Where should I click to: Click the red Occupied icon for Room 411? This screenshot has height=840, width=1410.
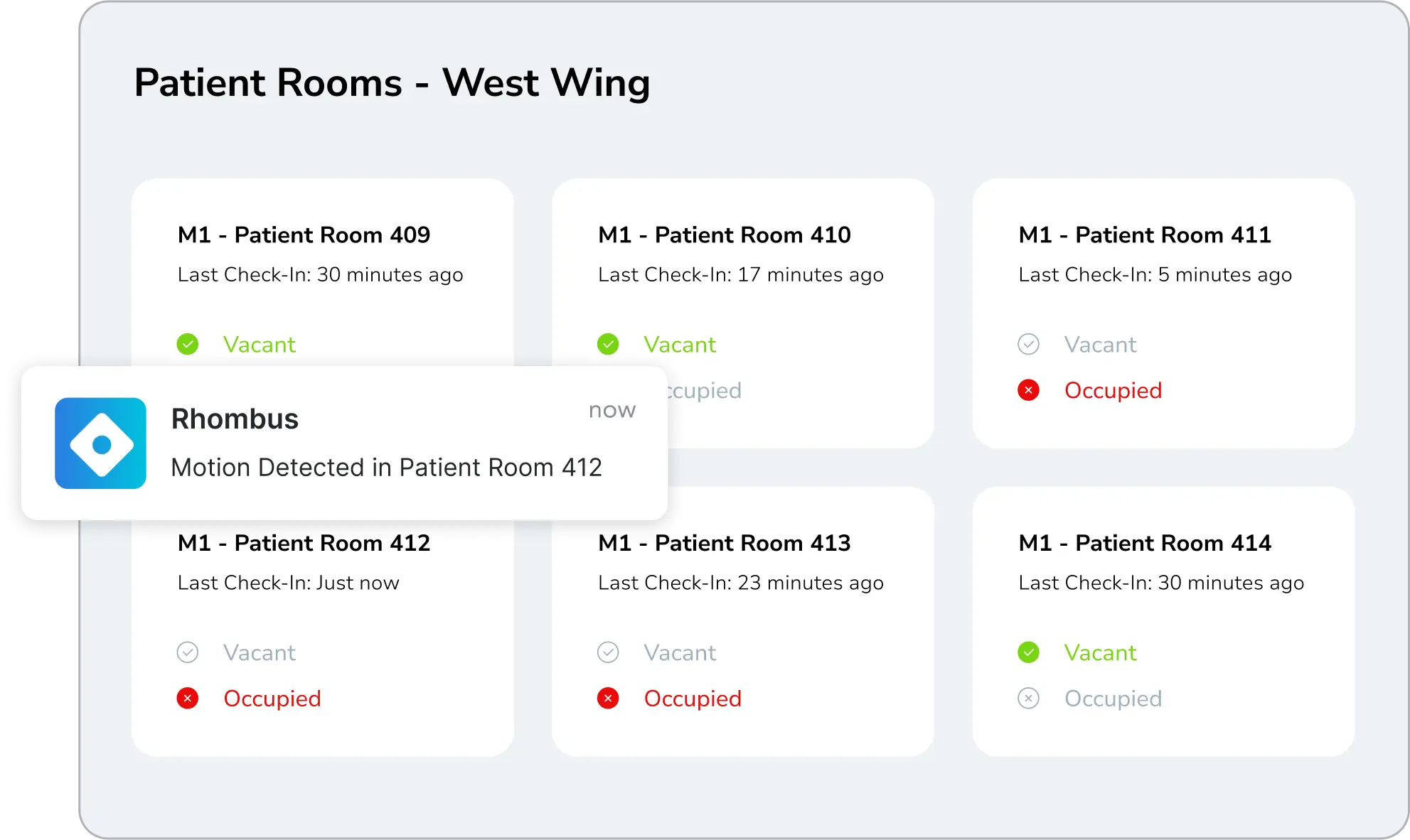point(1028,390)
